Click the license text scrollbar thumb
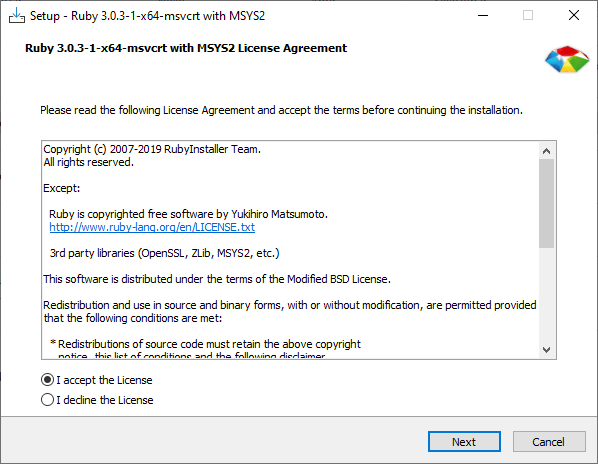This screenshot has width=598, height=464. pos(547,204)
